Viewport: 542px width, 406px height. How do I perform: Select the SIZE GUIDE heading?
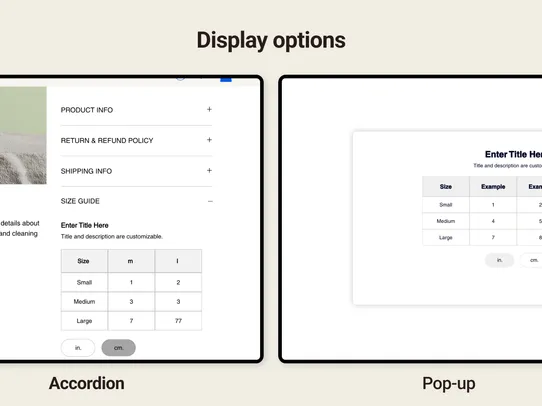pyautogui.click(x=80, y=201)
